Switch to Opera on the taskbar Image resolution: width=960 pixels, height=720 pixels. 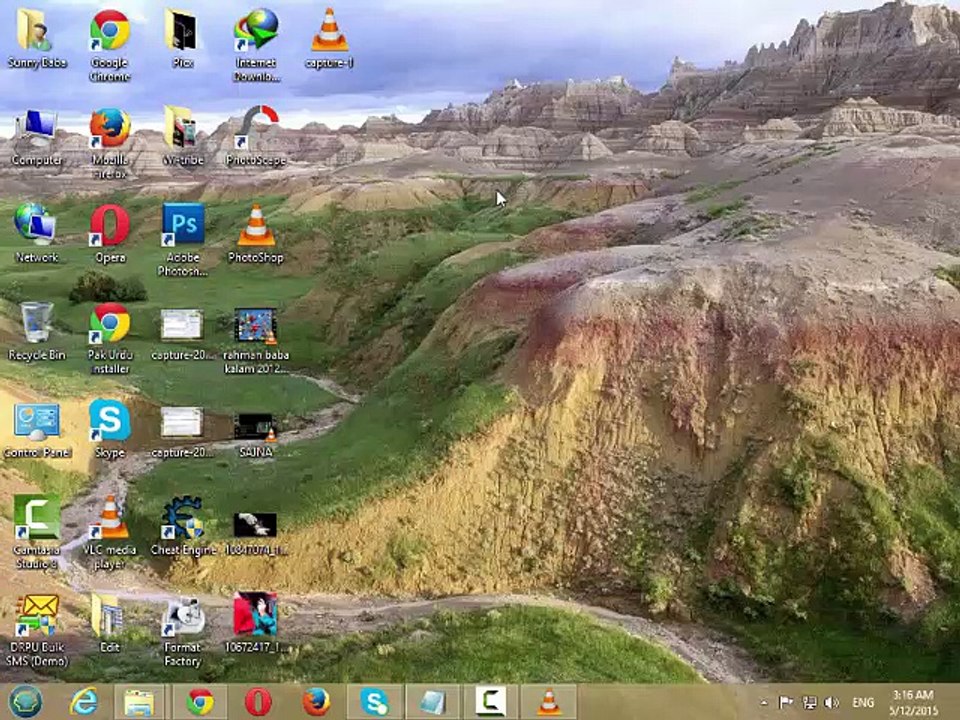pyautogui.click(x=258, y=702)
